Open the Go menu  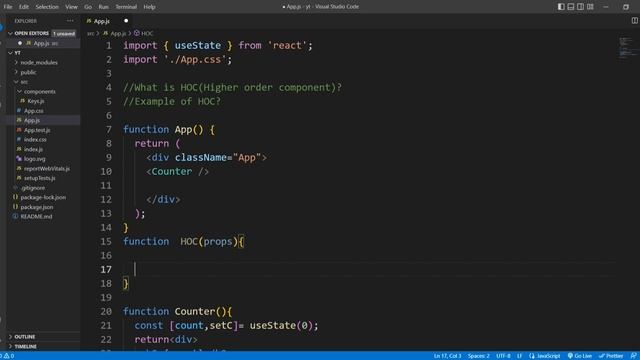[x=88, y=7]
